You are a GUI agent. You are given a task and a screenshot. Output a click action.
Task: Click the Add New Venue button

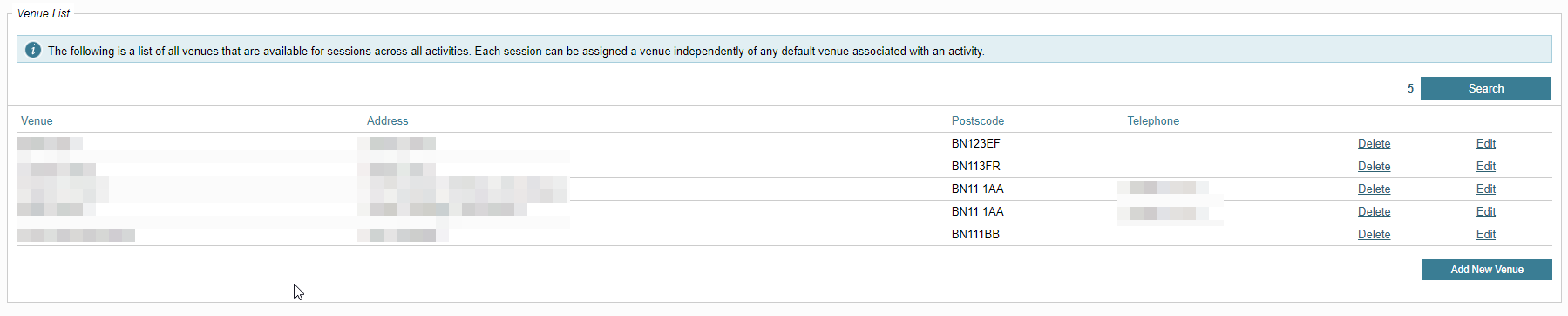[1486, 270]
